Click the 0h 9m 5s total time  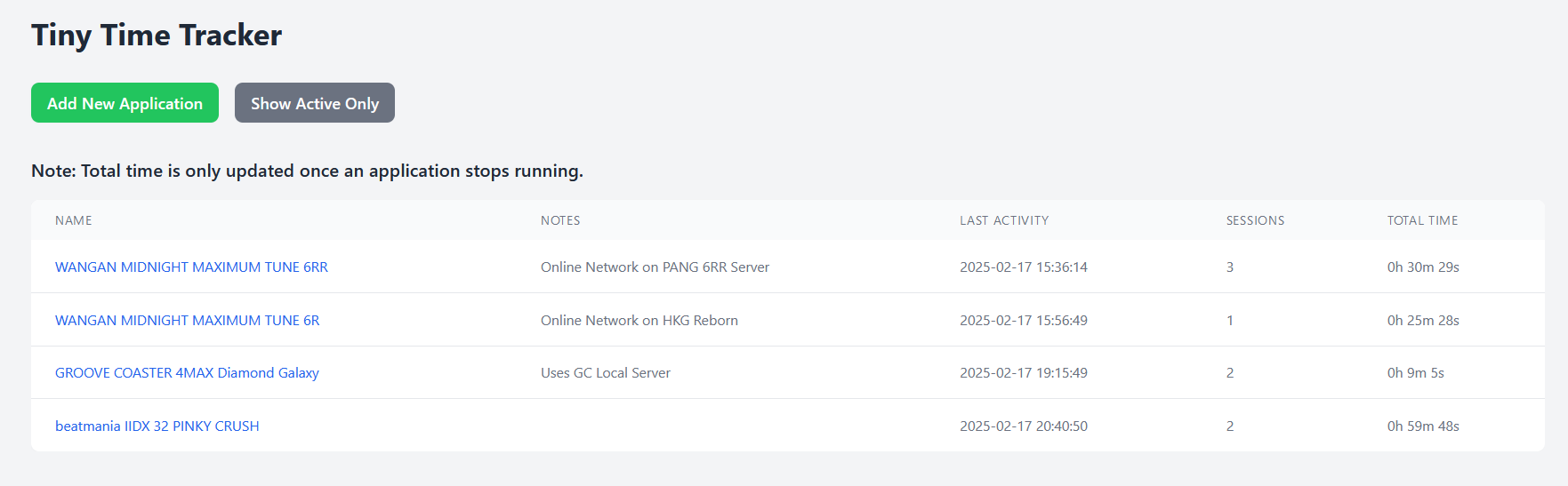(x=1415, y=372)
